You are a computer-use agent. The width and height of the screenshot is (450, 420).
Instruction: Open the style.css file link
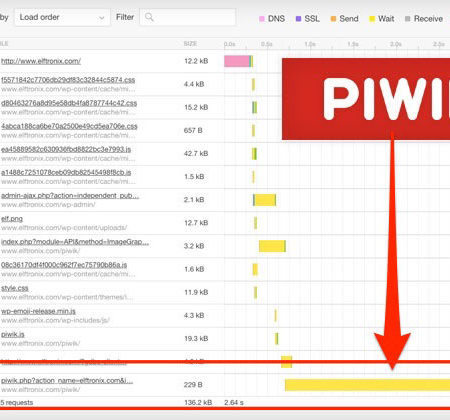point(15,288)
